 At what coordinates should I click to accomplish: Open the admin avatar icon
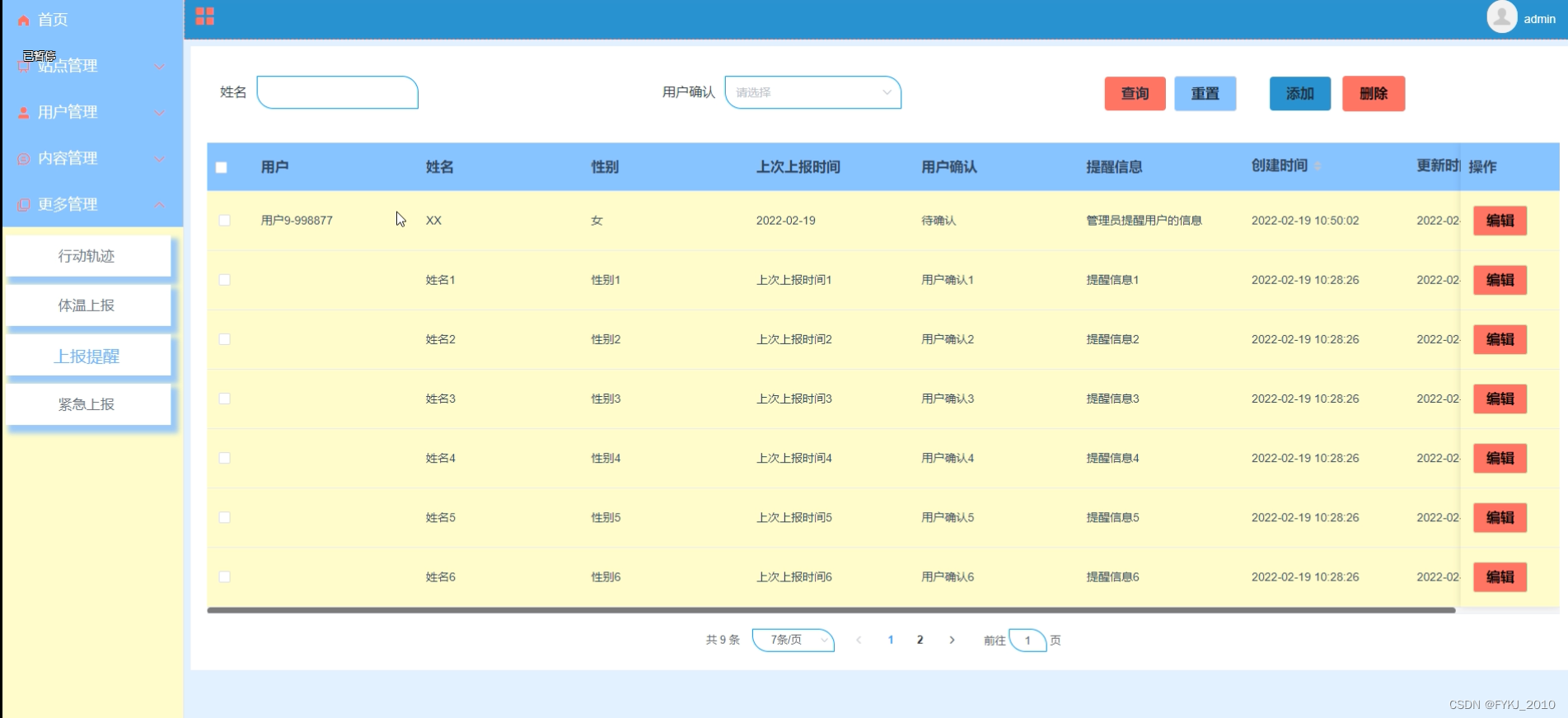click(1501, 17)
